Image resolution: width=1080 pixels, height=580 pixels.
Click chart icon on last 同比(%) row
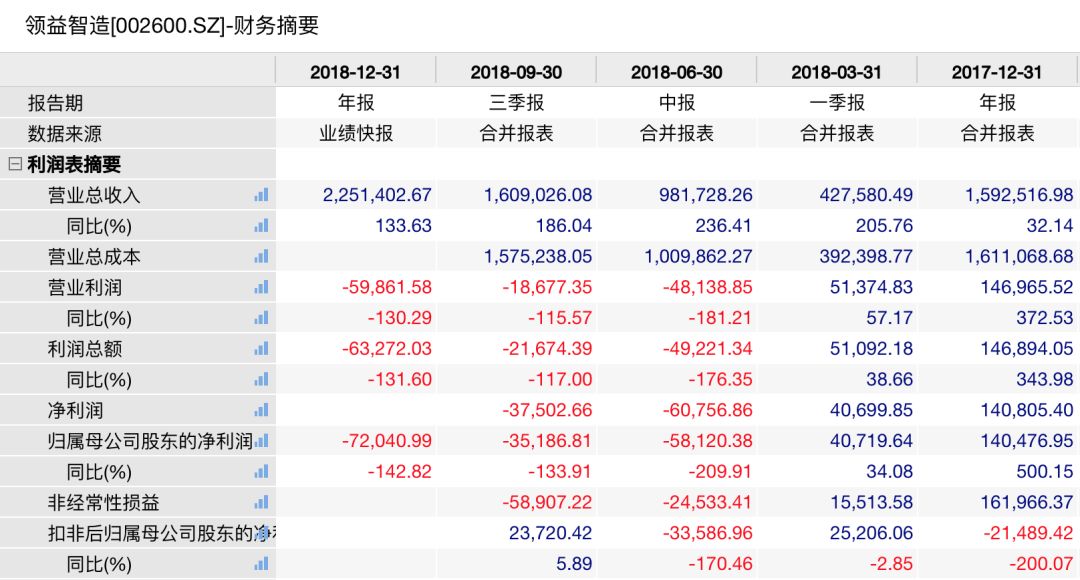point(261,564)
